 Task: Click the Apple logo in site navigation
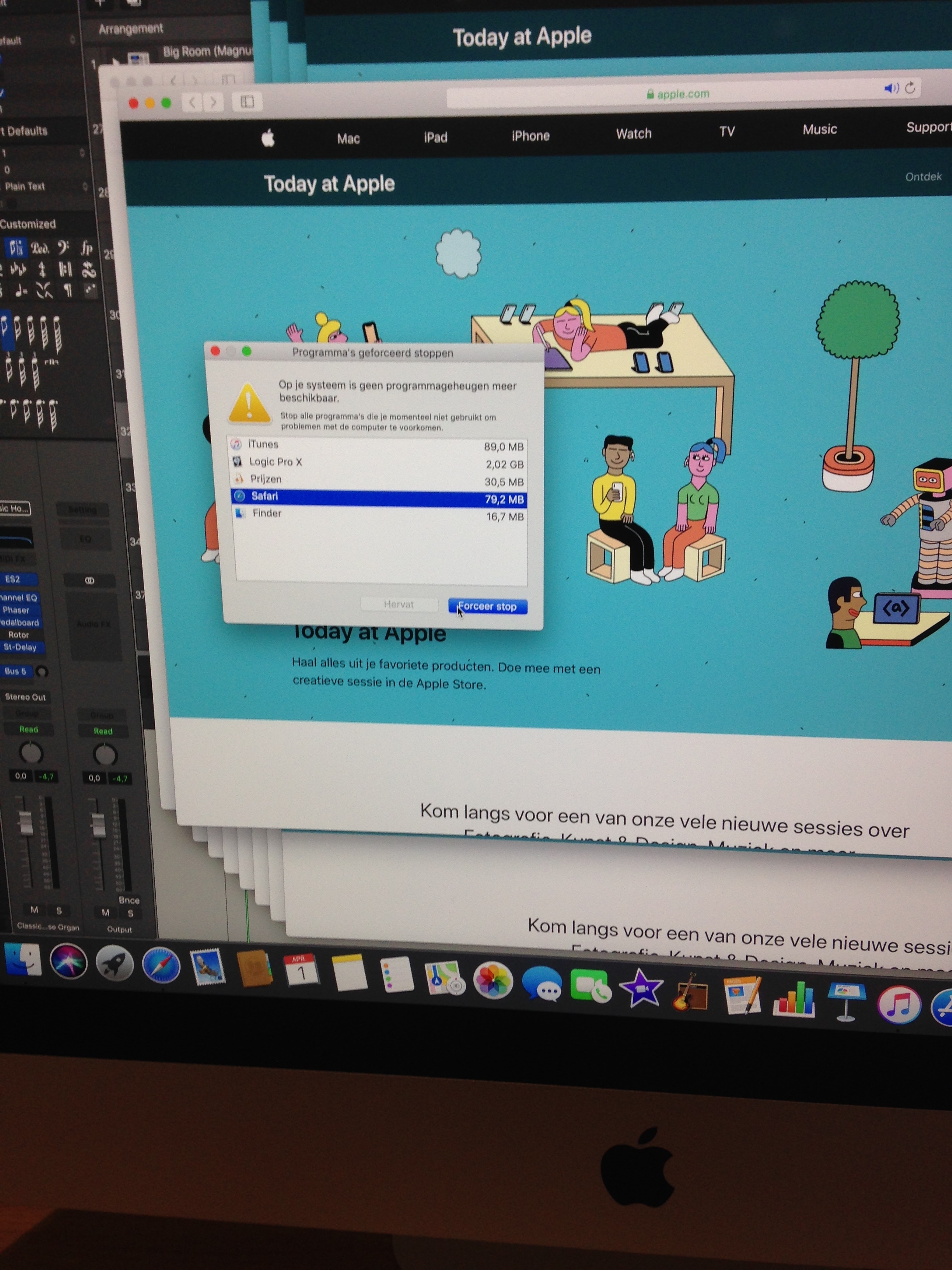[268, 139]
